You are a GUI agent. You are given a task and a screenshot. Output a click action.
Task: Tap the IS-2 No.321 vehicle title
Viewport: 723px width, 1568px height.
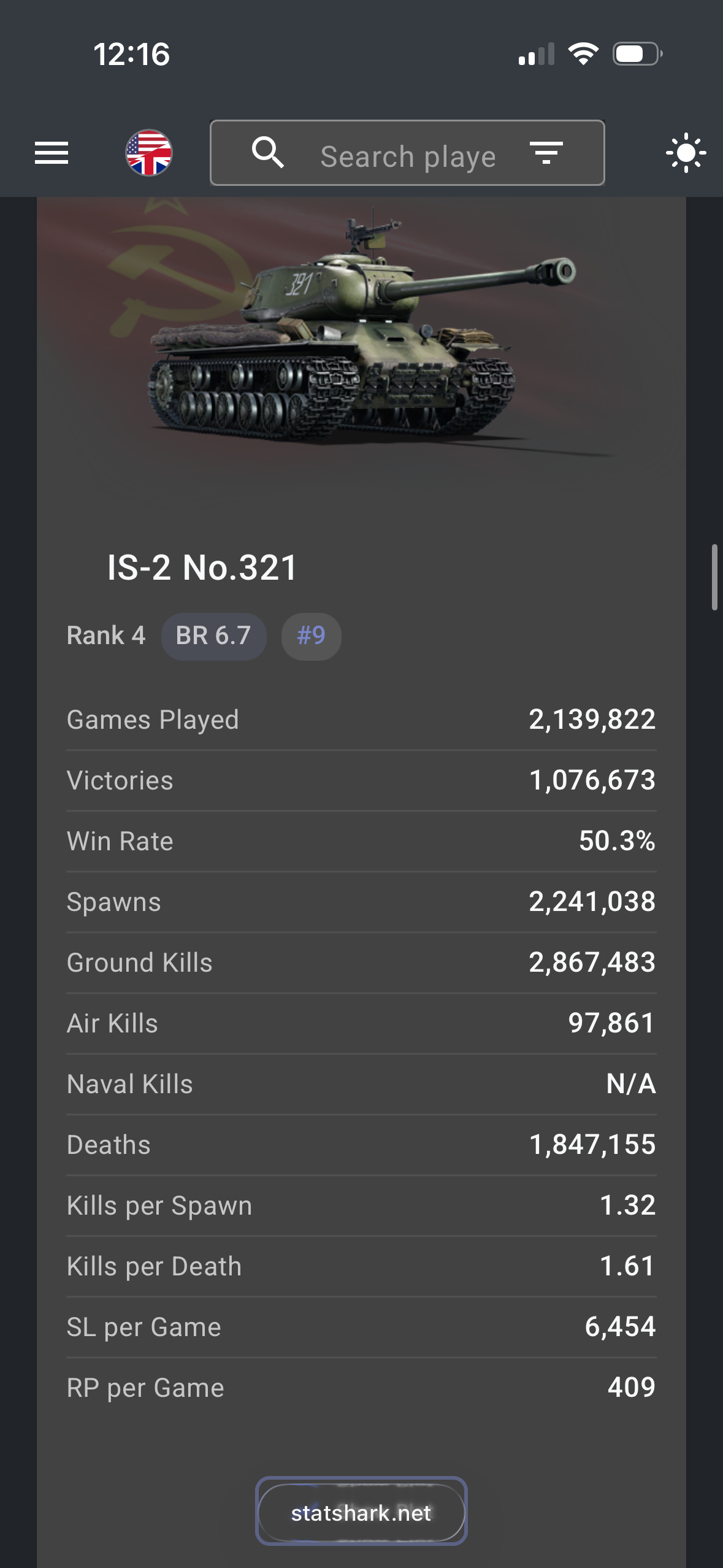(202, 567)
